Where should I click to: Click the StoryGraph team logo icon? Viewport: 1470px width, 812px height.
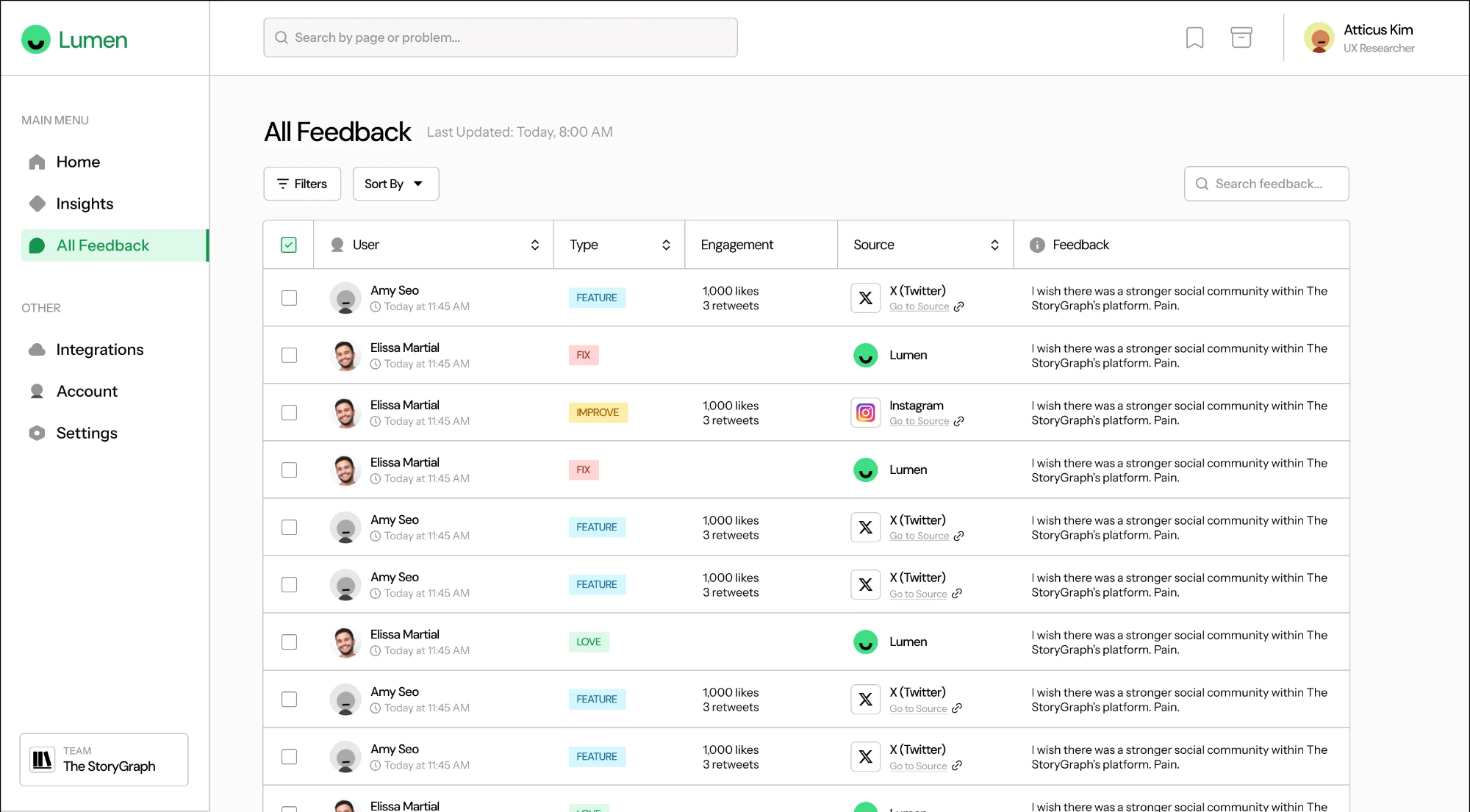pos(43,759)
